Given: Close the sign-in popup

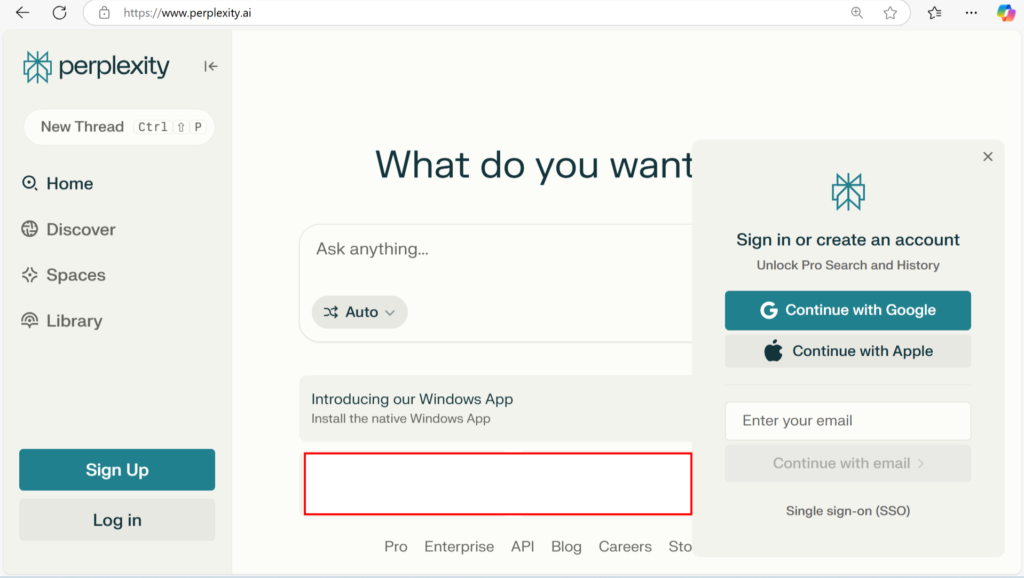Looking at the screenshot, I should (x=987, y=157).
